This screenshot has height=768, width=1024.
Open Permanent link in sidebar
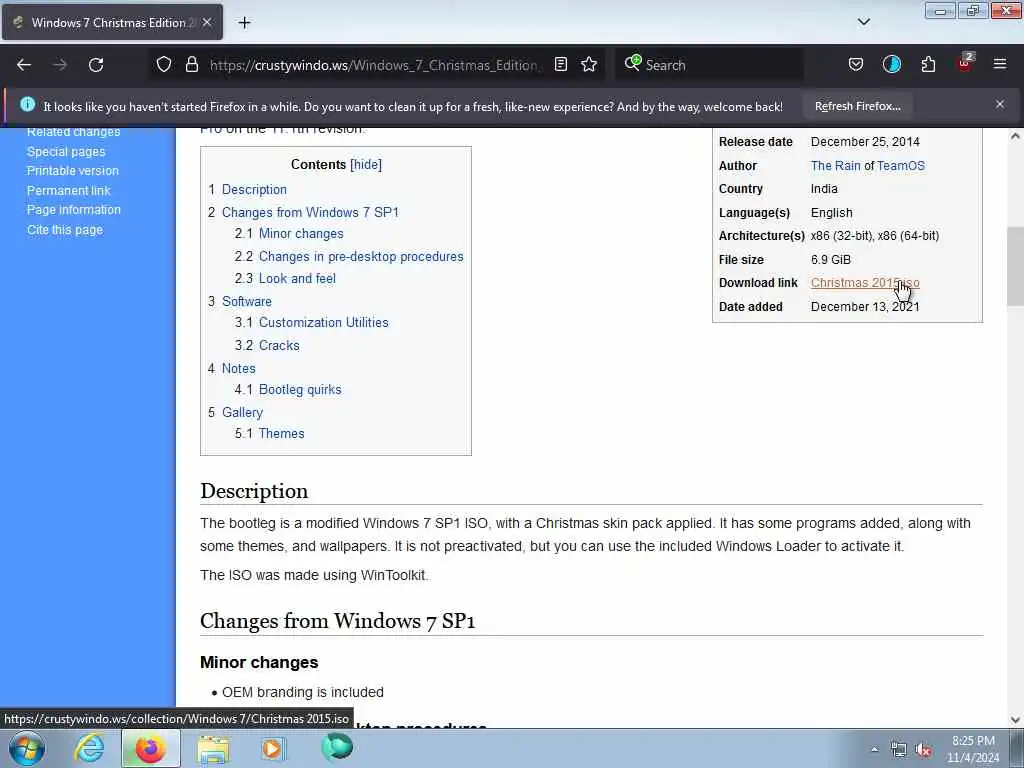(x=69, y=191)
